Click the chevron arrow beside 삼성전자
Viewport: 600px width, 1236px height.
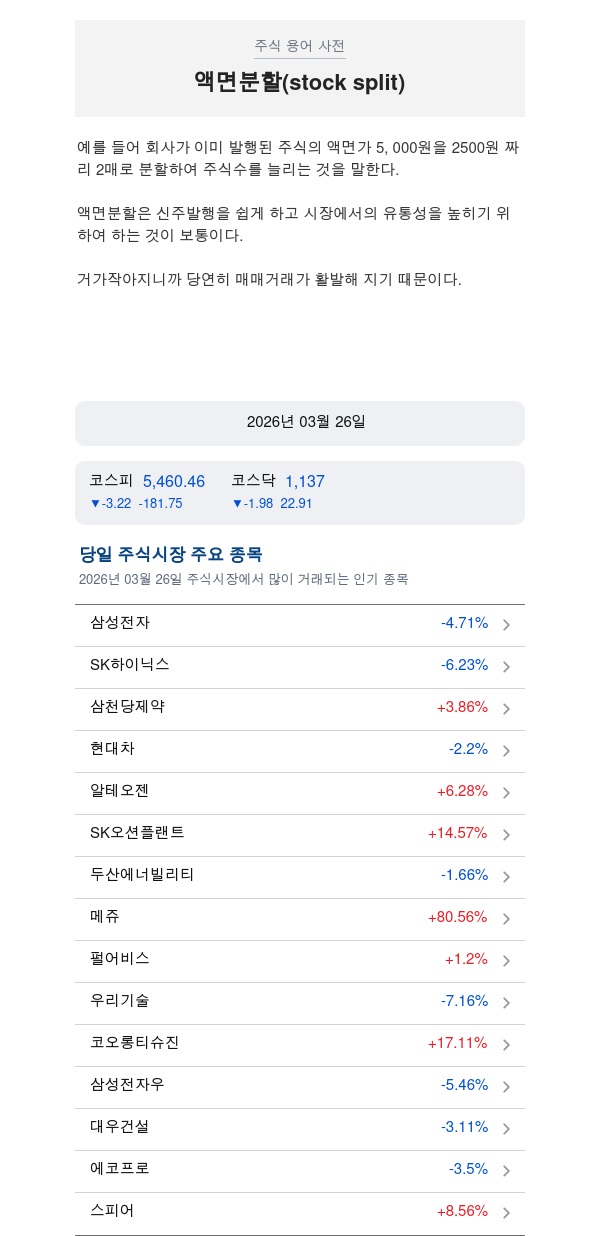tap(506, 625)
